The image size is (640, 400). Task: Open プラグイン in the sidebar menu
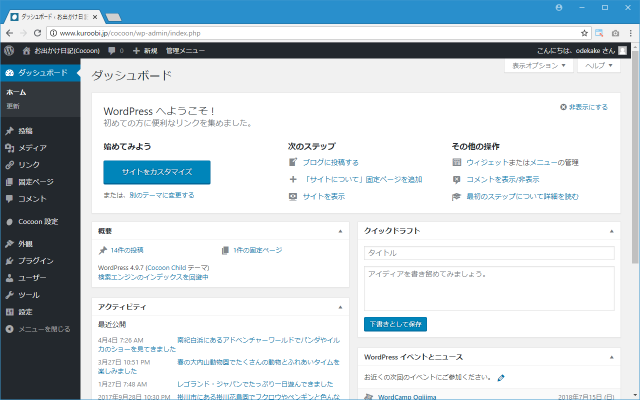click(x=35, y=261)
